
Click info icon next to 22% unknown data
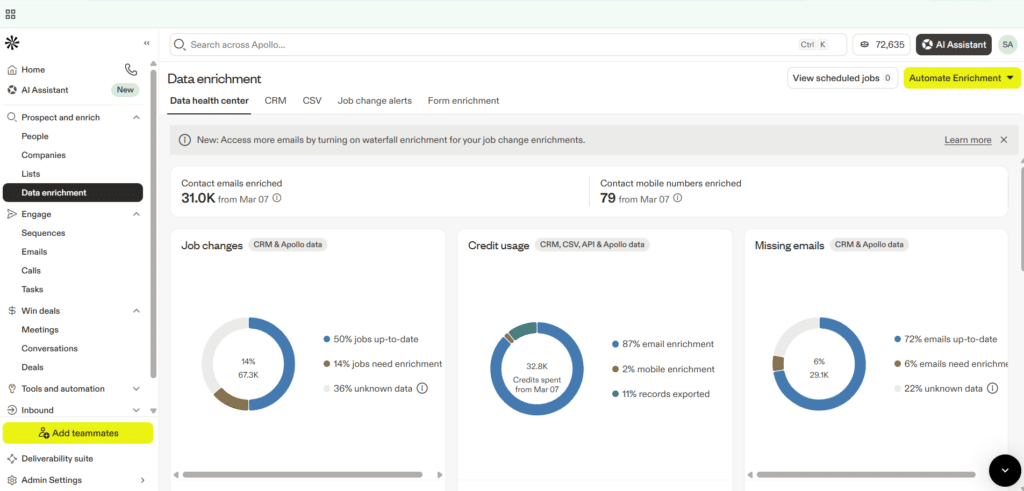[992, 388]
